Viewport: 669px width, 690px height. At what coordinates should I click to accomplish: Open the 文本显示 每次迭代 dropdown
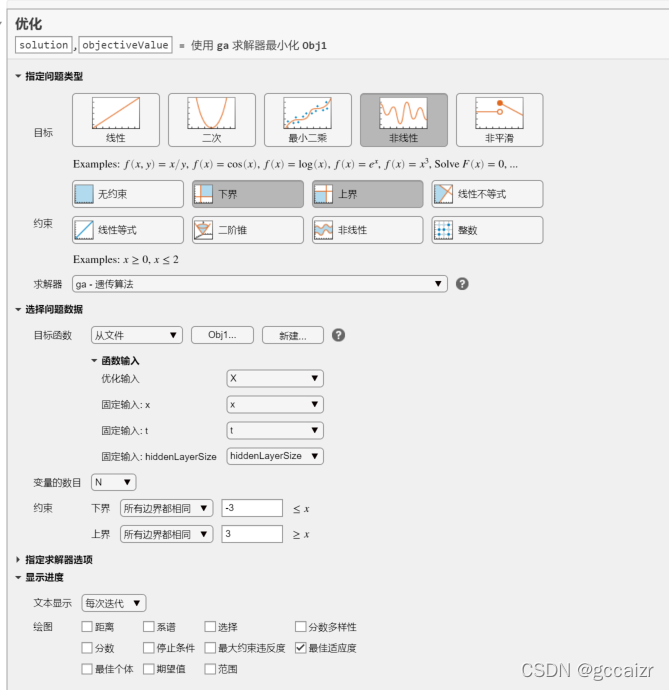point(114,603)
